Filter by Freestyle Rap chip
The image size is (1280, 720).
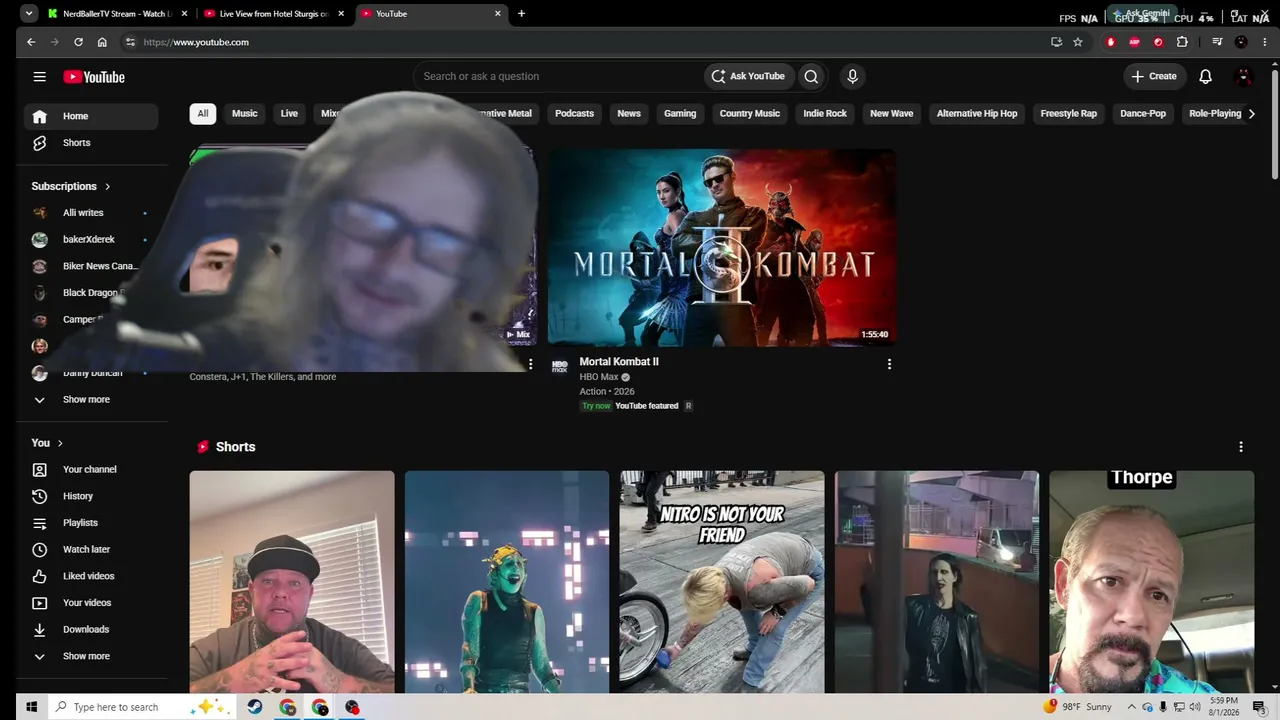(x=1069, y=113)
